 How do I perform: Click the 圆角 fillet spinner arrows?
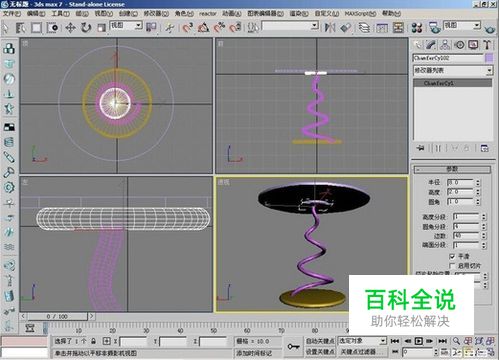pos(478,202)
